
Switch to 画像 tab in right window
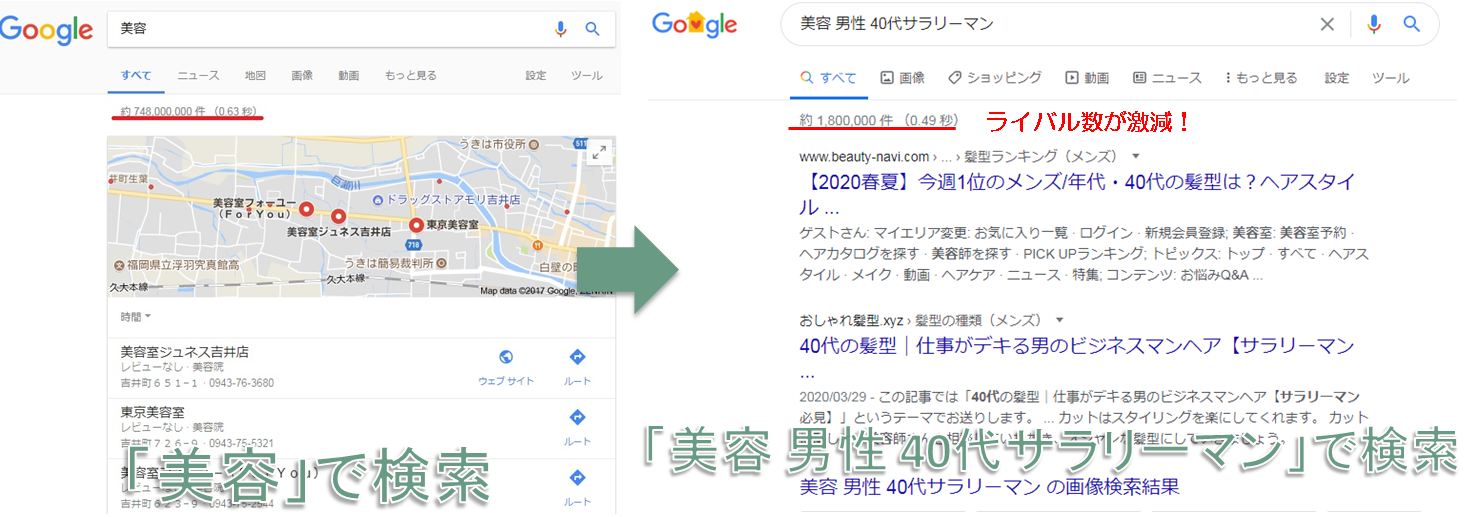902,78
